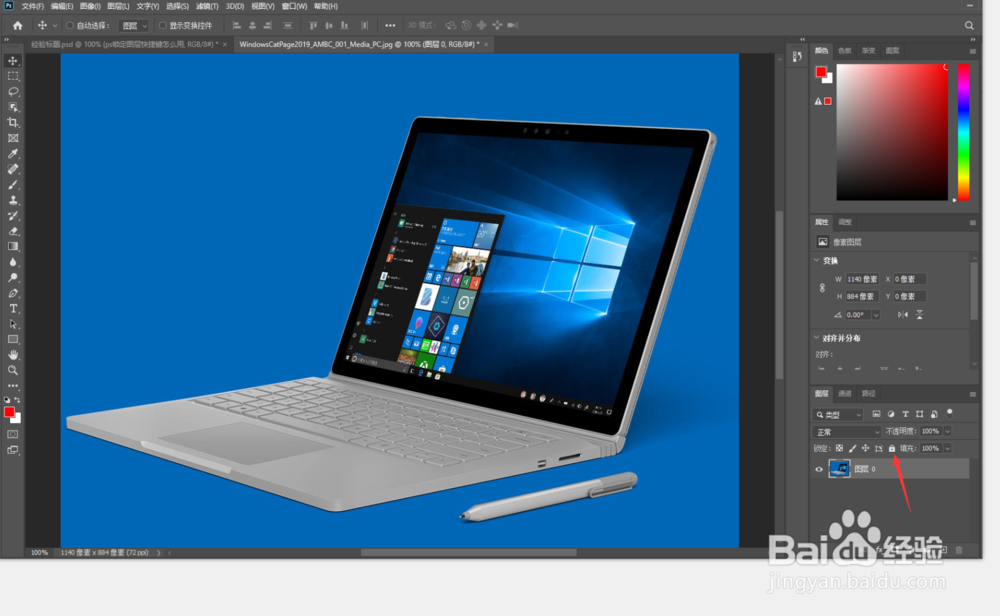
Task: Toggle prevent artboard auto-nesting lock icon
Action: click(x=879, y=448)
